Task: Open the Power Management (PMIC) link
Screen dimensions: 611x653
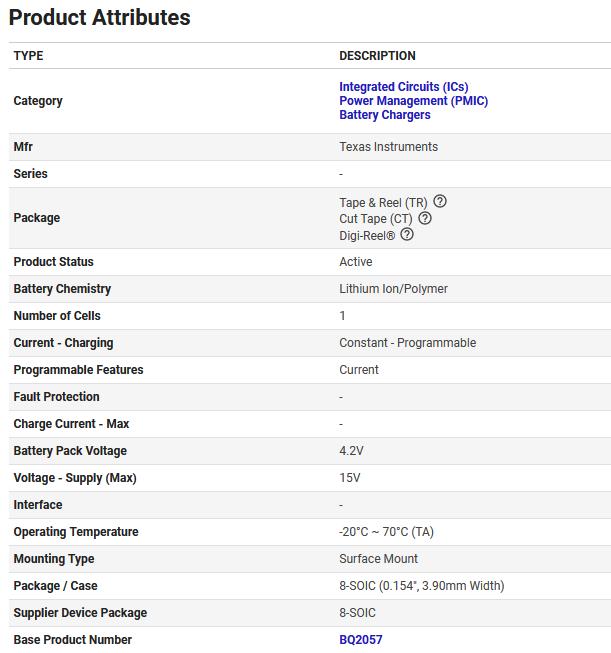Action: (413, 101)
